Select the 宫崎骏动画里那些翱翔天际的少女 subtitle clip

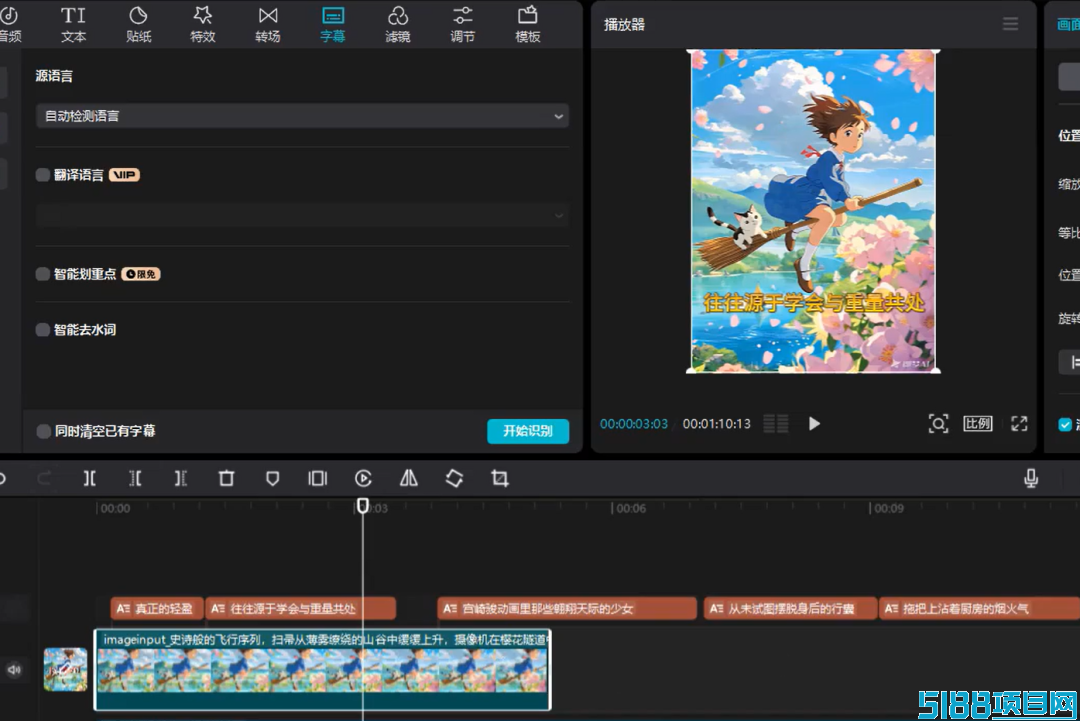[567, 609]
